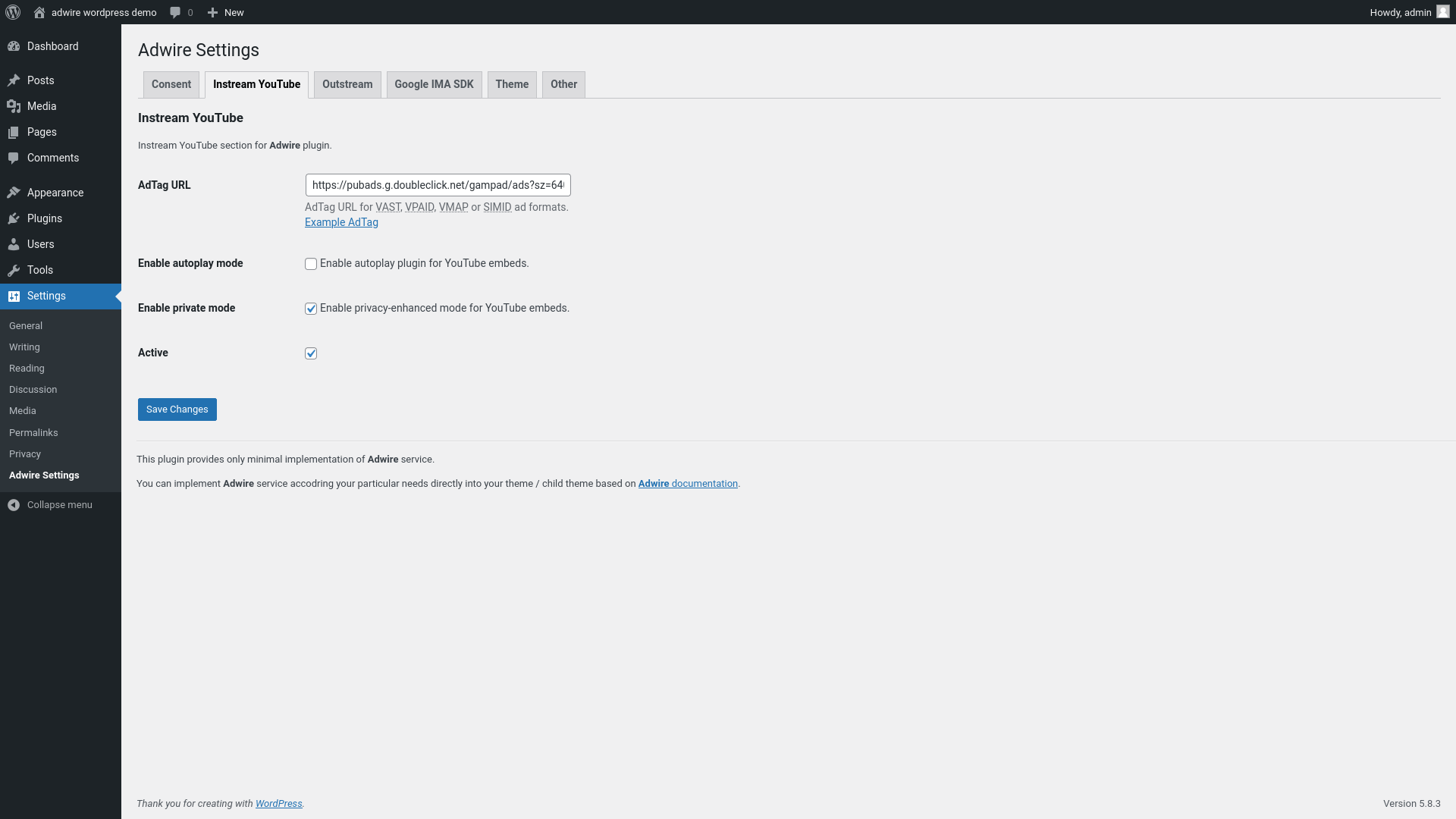Select Google IMA SDK tab
The width and height of the screenshot is (1456, 819).
[x=434, y=83]
